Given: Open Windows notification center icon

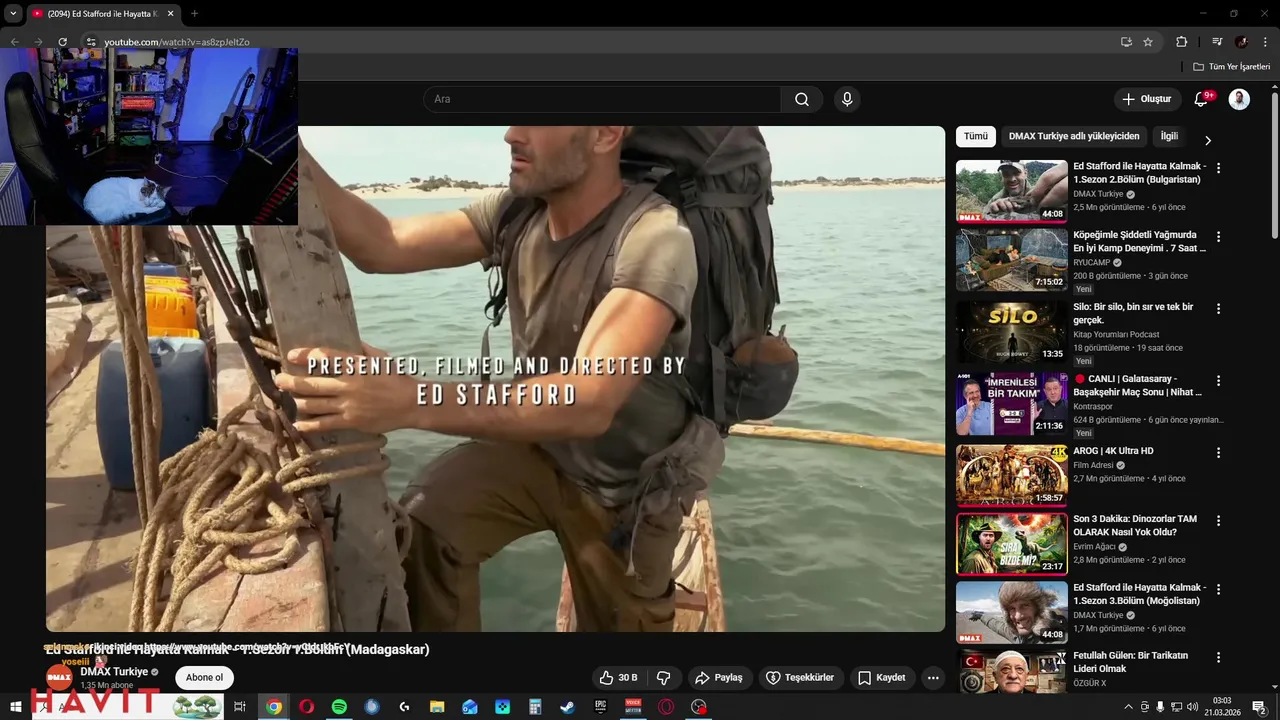Looking at the screenshot, I should pyautogui.click(x=1259, y=707).
